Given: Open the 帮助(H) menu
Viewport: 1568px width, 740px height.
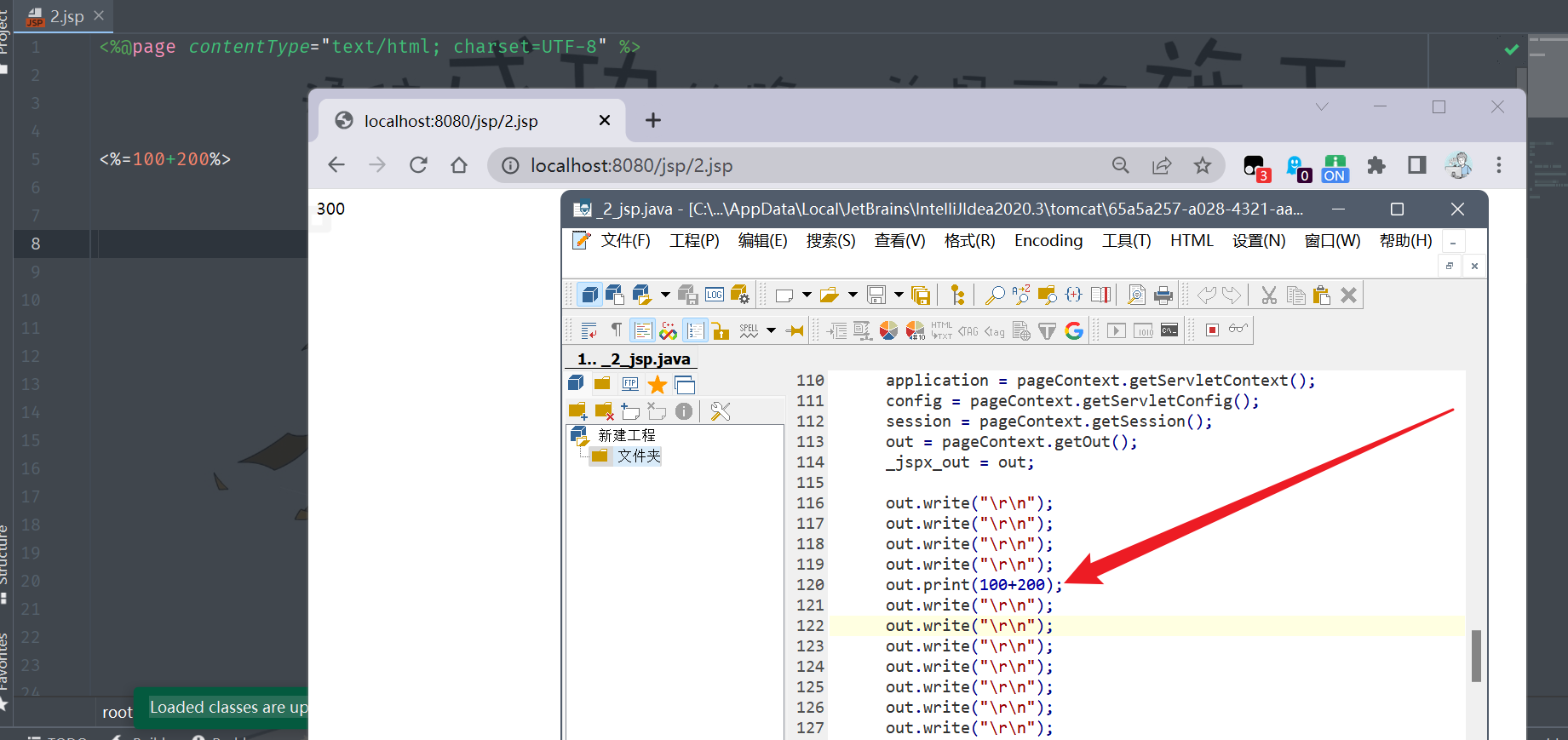Looking at the screenshot, I should coord(1405,241).
